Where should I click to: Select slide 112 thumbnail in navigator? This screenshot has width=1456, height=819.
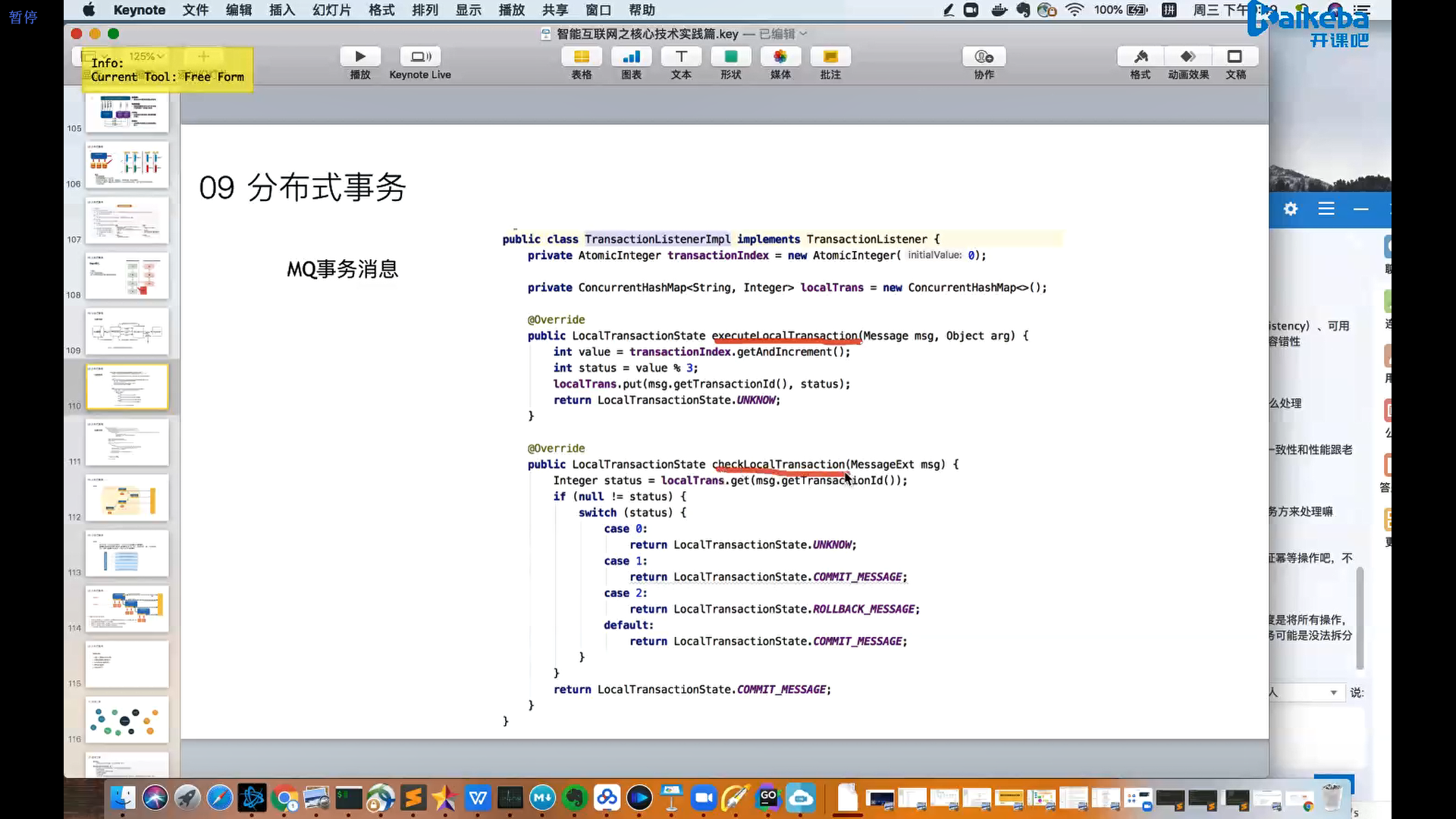[x=127, y=497]
